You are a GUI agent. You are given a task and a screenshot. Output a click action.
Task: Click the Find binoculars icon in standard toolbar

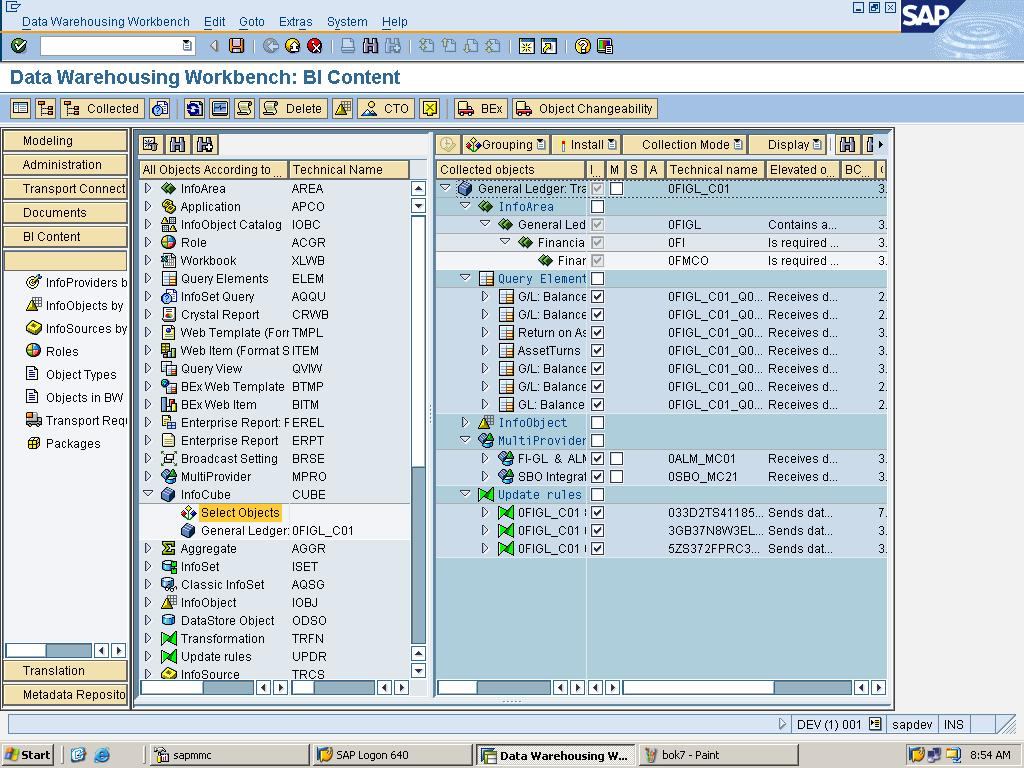pyautogui.click(x=370, y=46)
